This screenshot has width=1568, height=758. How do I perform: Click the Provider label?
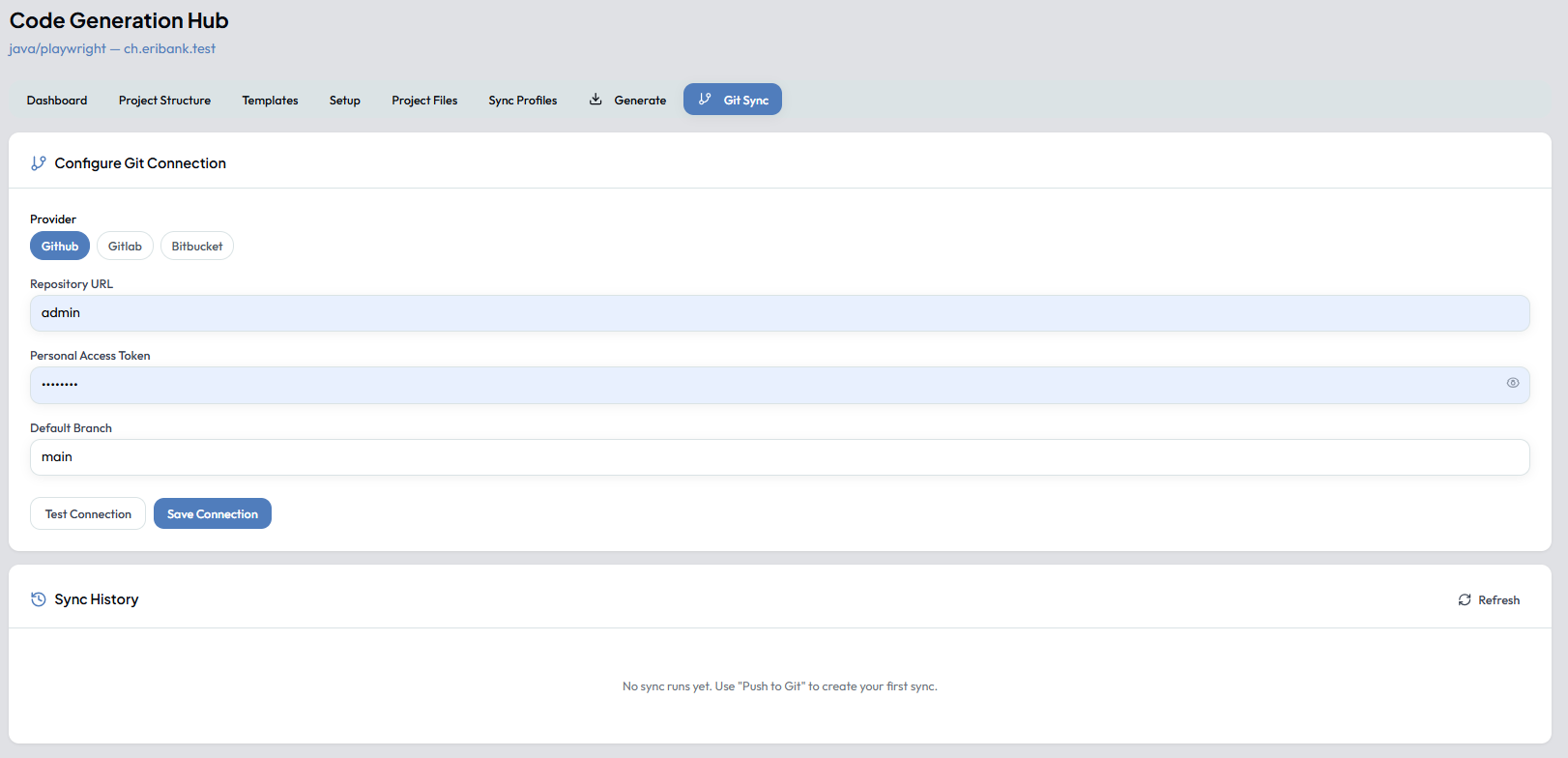53,219
